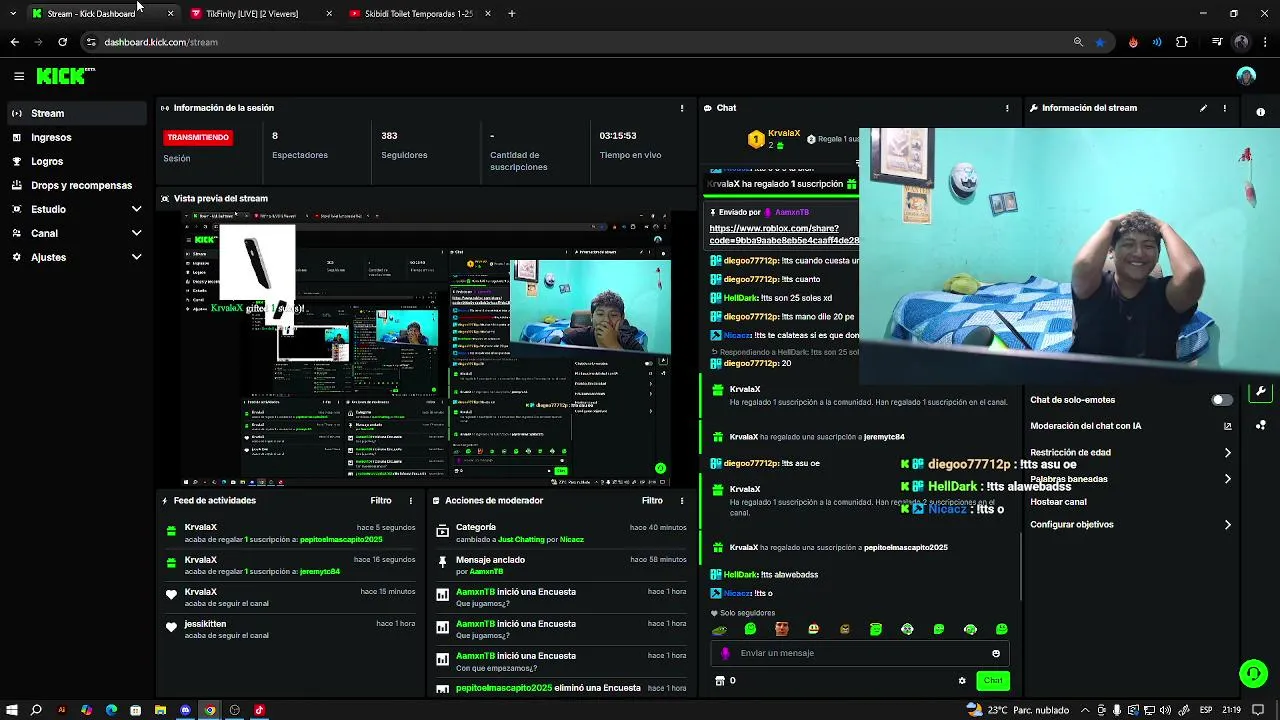The image size is (1280, 720).
Task: Expand the Estudio sidebar section
Action: 77,209
